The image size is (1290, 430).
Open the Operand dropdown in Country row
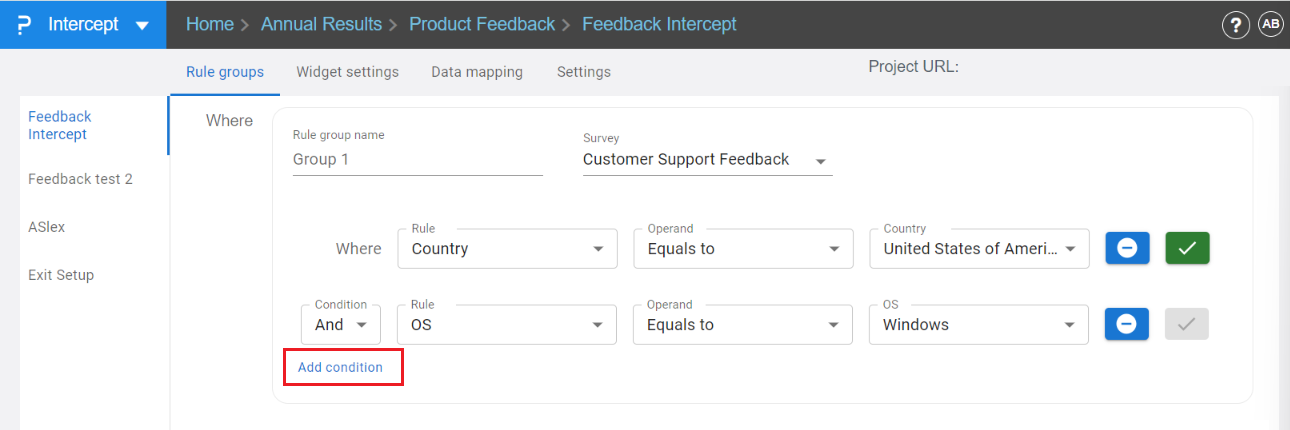743,248
